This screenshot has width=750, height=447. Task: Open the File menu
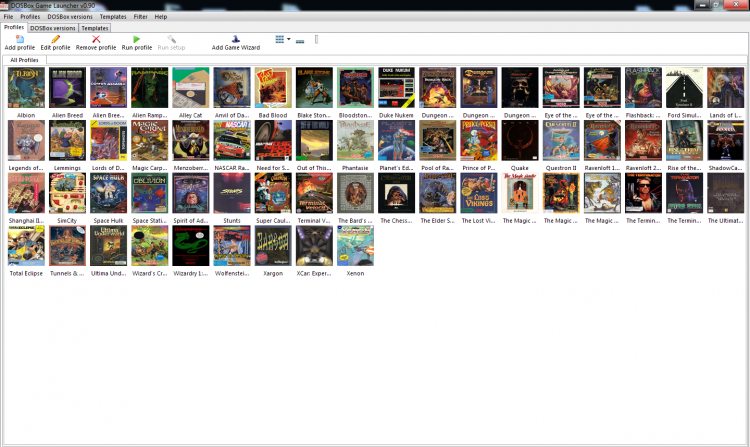pyautogui.click(x=8, y=17)
